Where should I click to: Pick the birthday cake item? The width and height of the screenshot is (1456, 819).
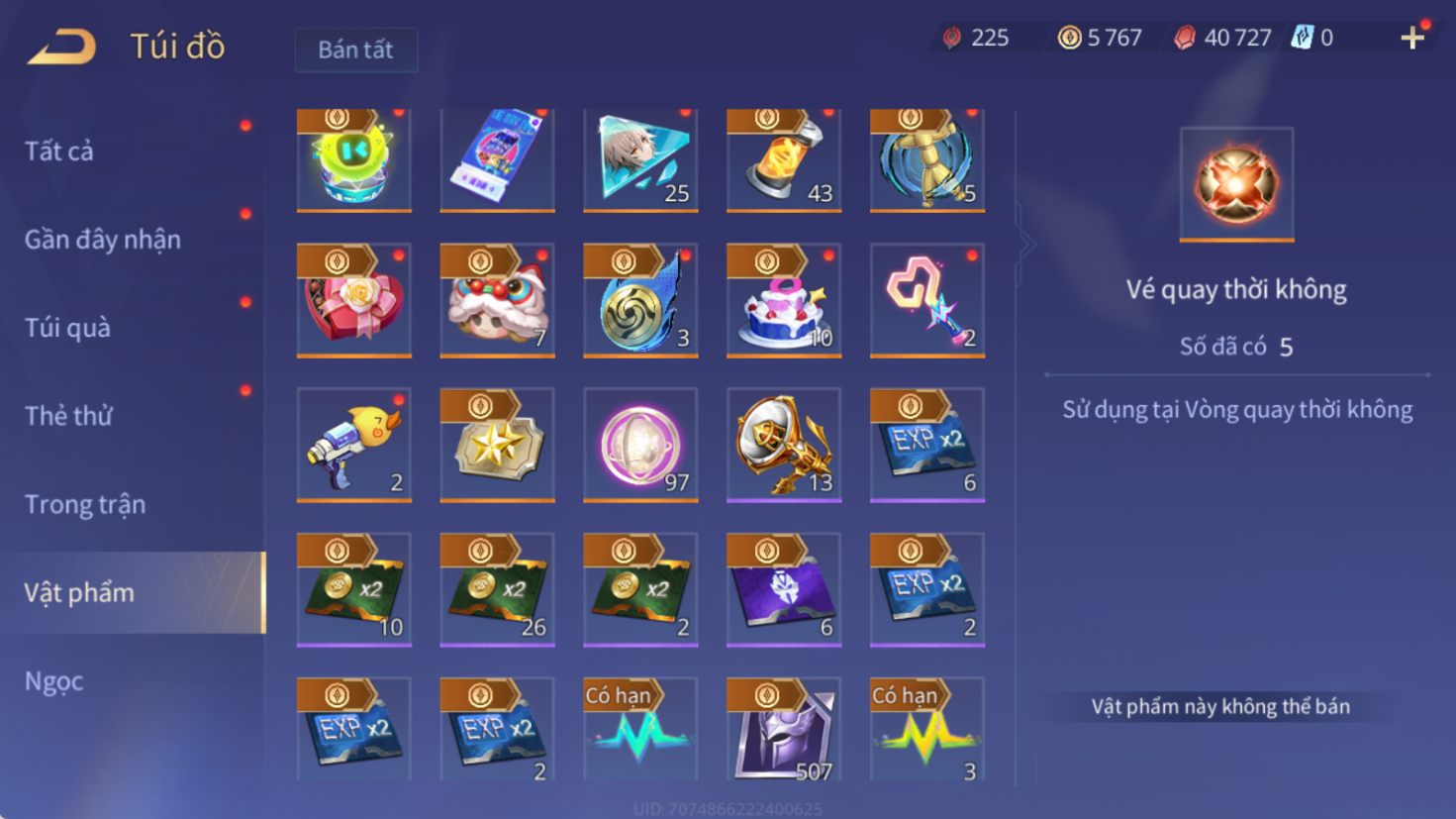coord(784,300)
